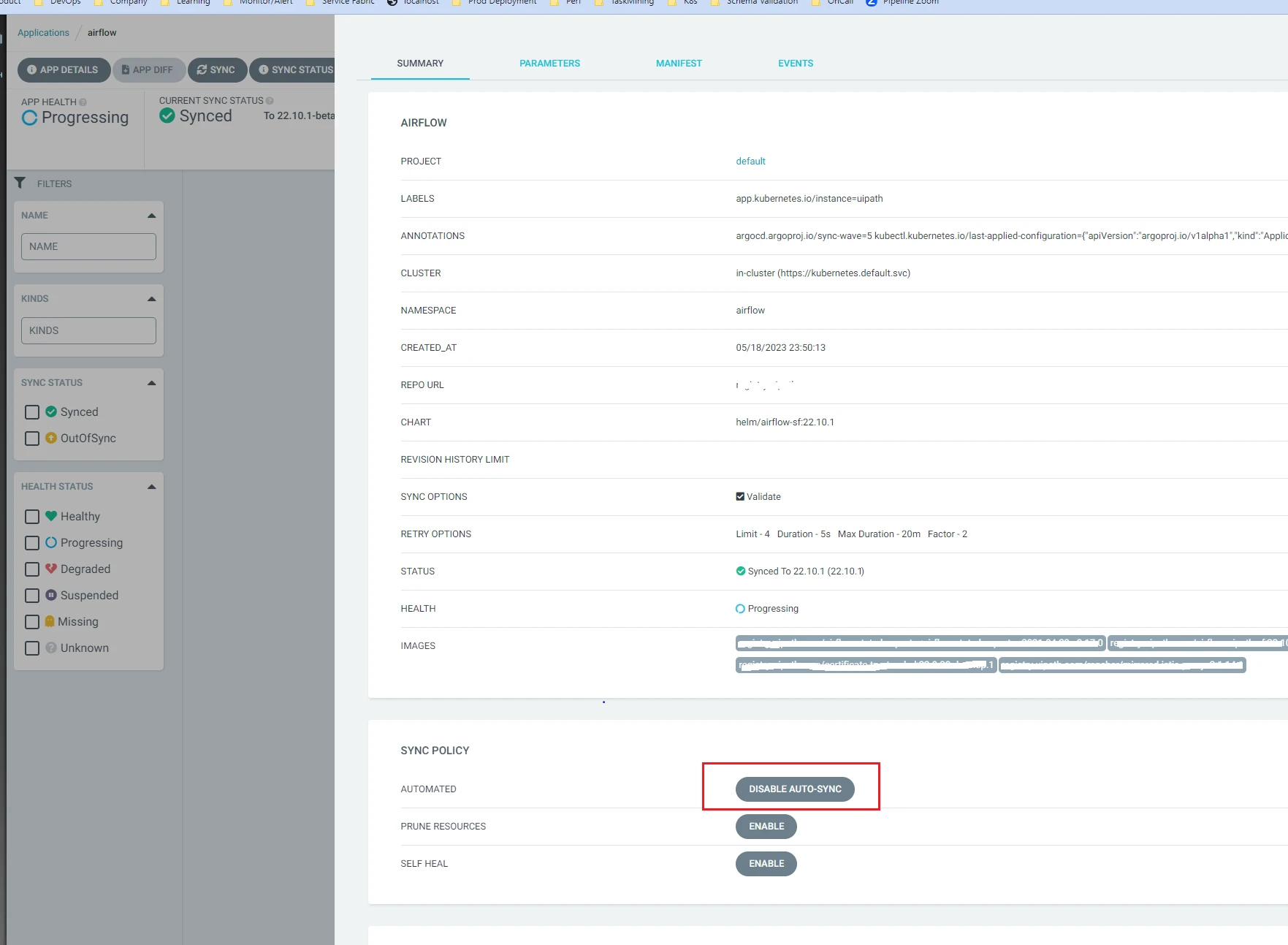Viewport: 1288px width, 945px height.
Task: Go to the EVENTS tab
Action: tap(796, 64)
